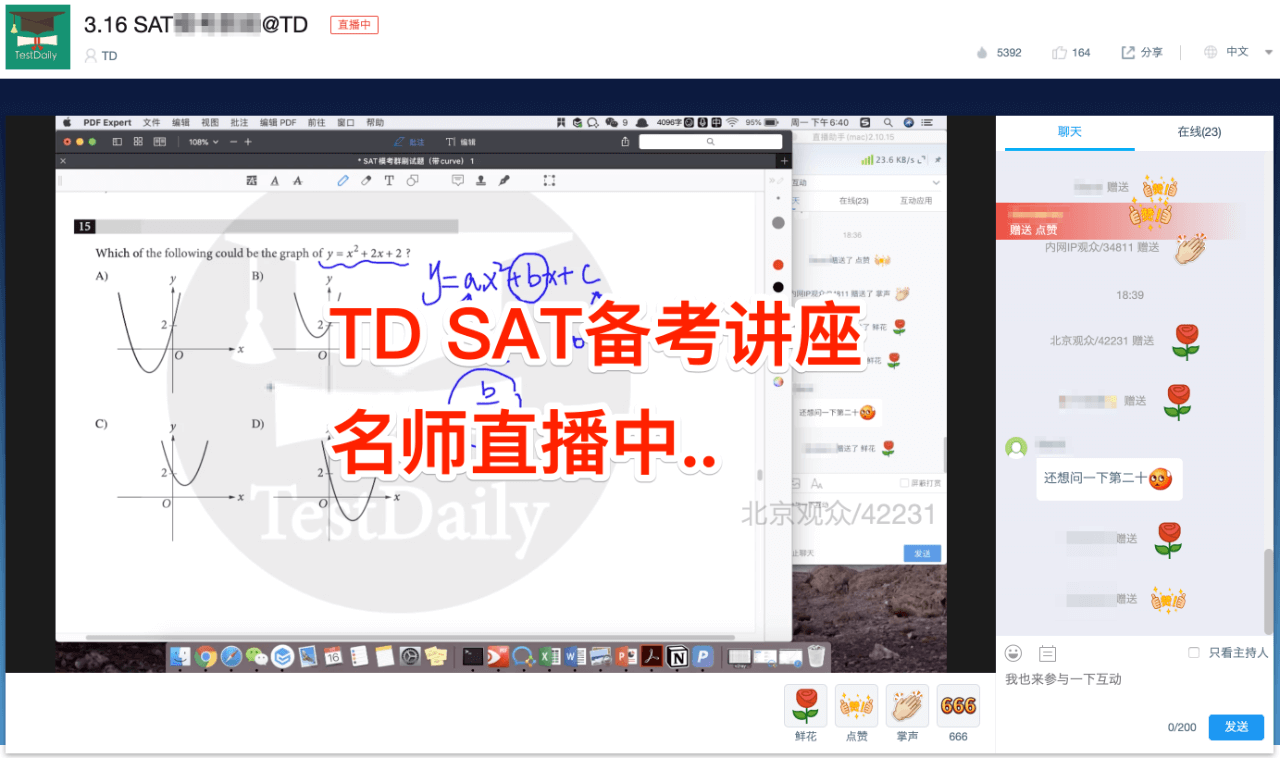Select the area selection tool in PDF Expert
Screen dimensions: 1280x758
click(x=550, y=181)
